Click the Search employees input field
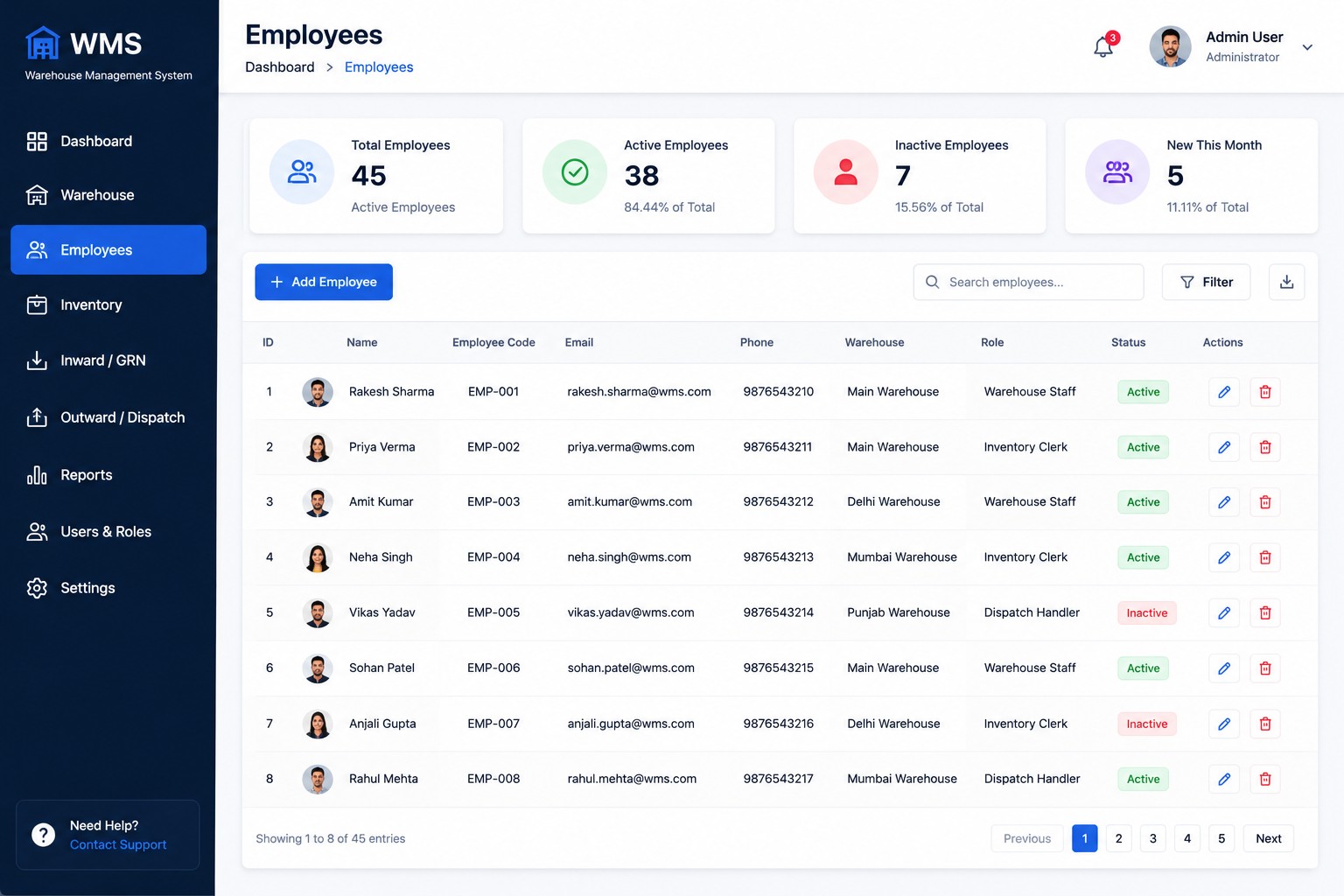 coord(1028,282)
